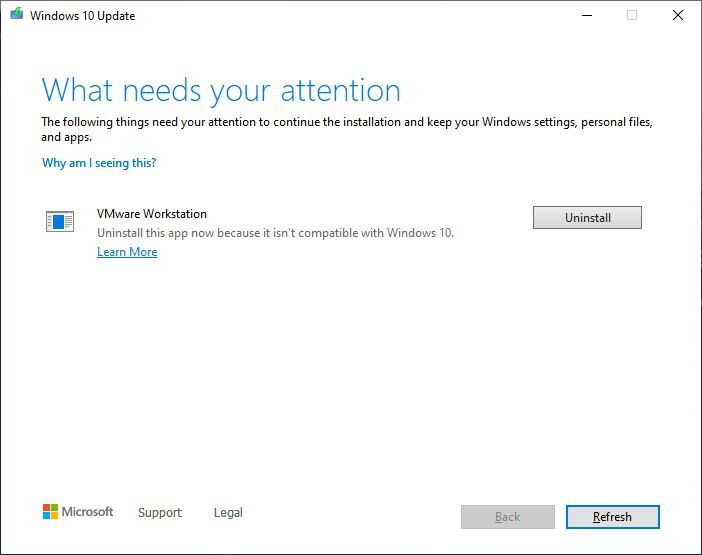Viewport: 702px width, 555px height.
Task: Close the Windows 10 Update window
Action: [678, 15]
